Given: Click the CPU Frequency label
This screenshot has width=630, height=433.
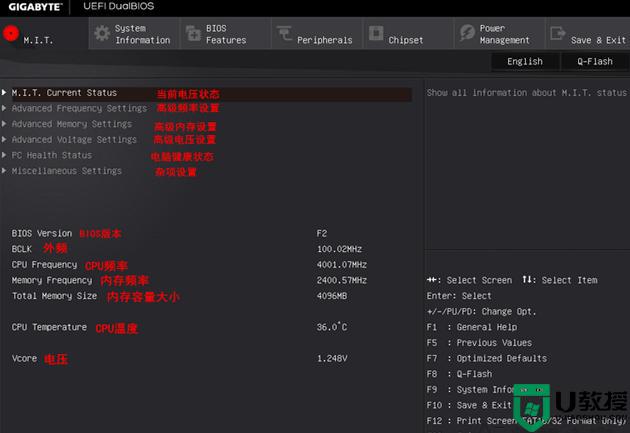Looking at the screenshot, I should pyautogui.click(x=44, y=265).
